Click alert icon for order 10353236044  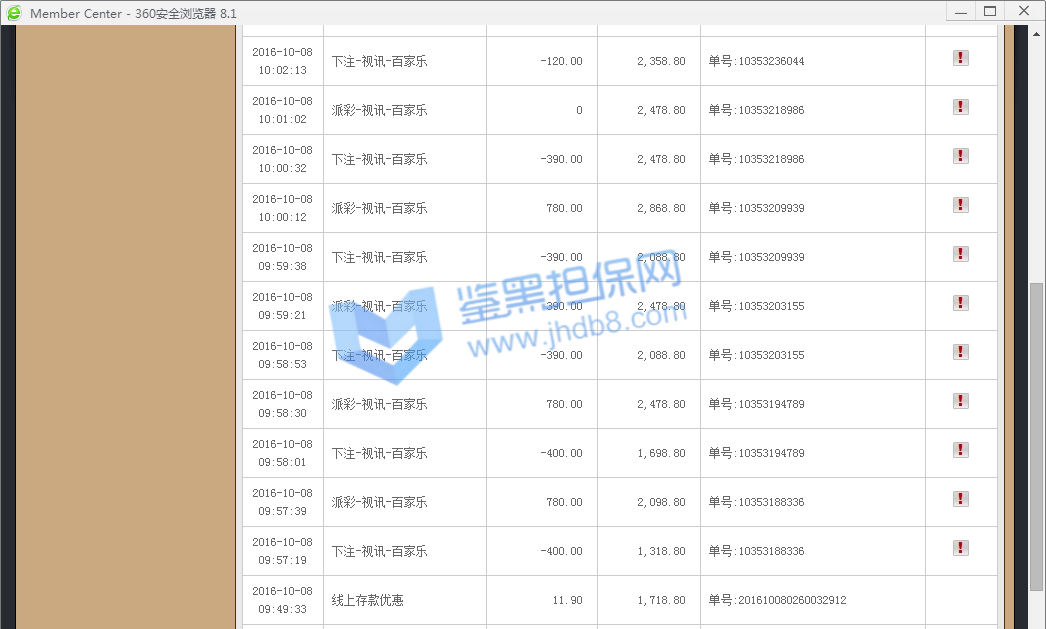[x=960, y=58]
